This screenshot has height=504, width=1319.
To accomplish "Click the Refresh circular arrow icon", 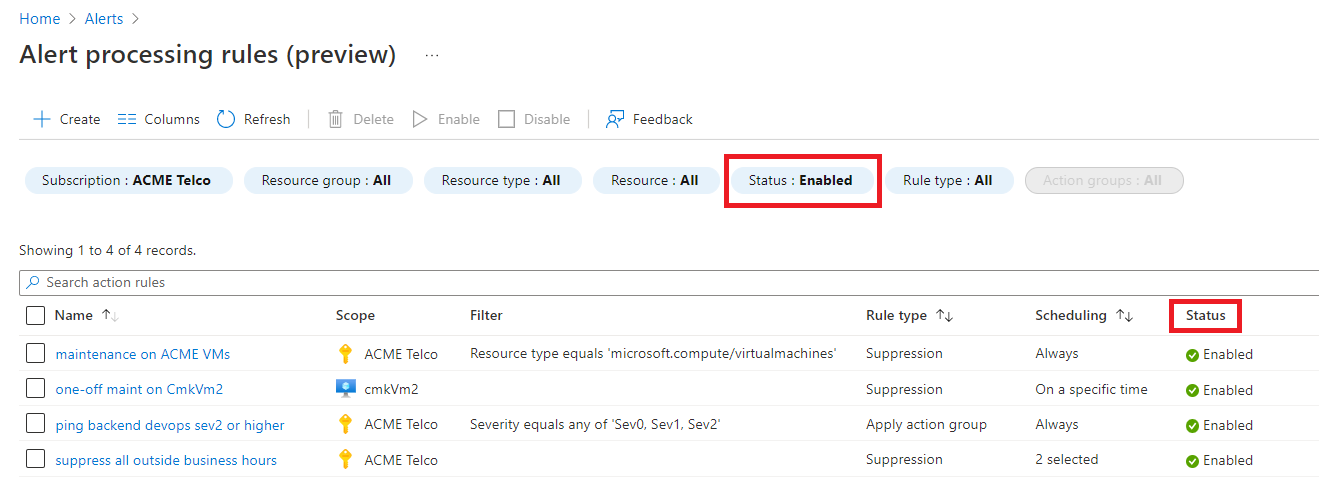I will pos(226,119).
